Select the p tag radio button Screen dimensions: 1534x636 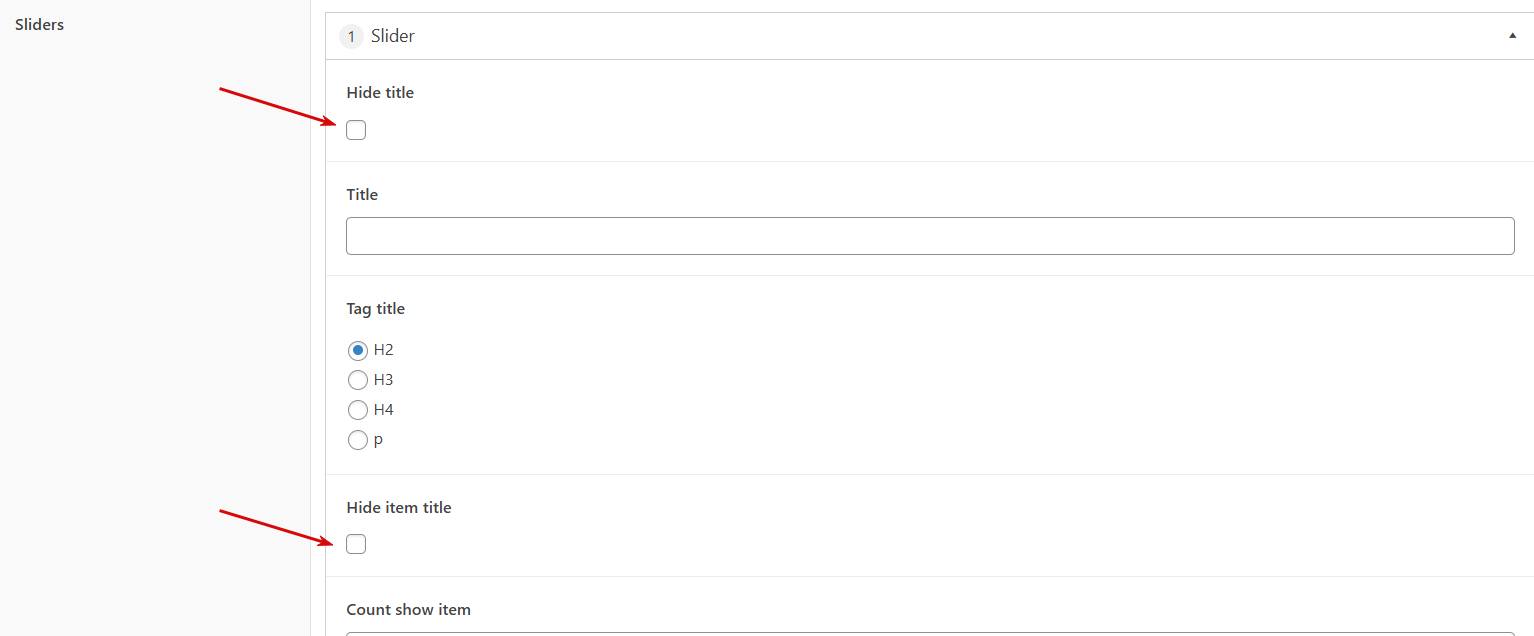pos(357,440)
